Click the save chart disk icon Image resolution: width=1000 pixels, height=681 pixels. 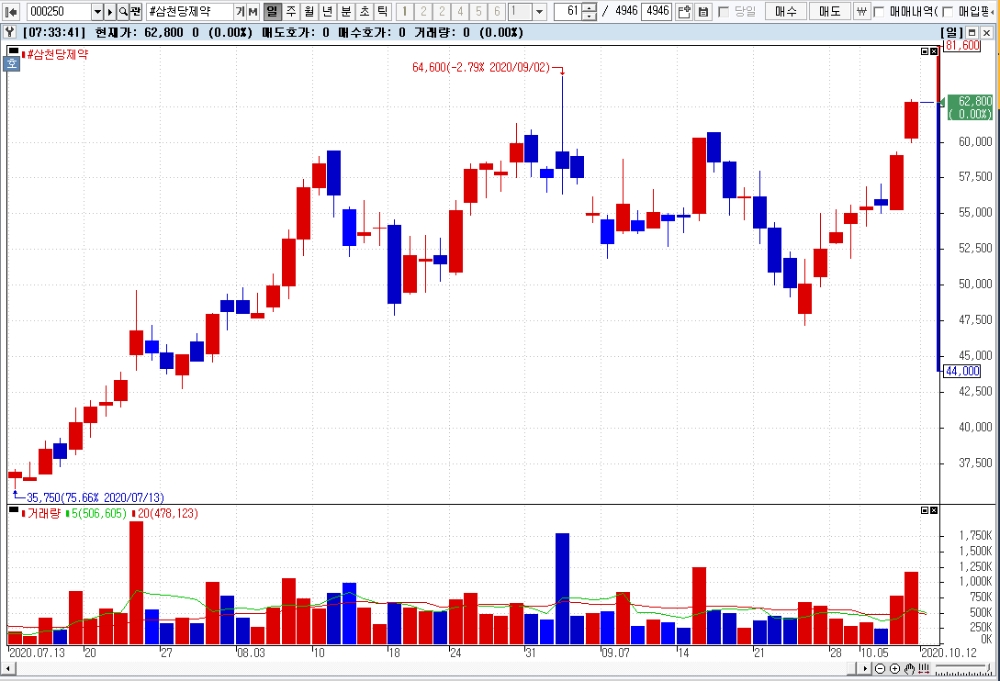pyautogui.click(x=703, y=11)
